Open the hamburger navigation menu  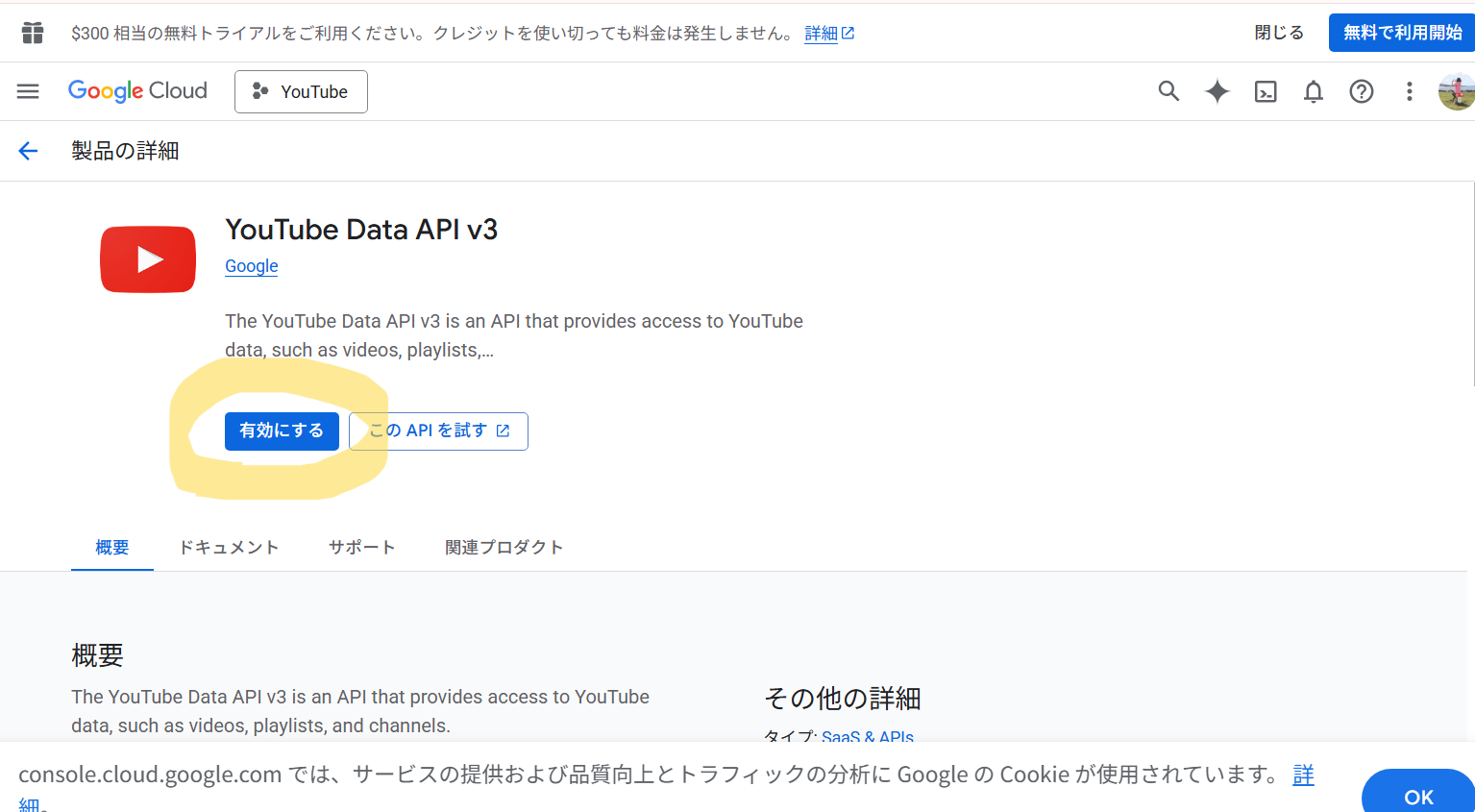28,91
